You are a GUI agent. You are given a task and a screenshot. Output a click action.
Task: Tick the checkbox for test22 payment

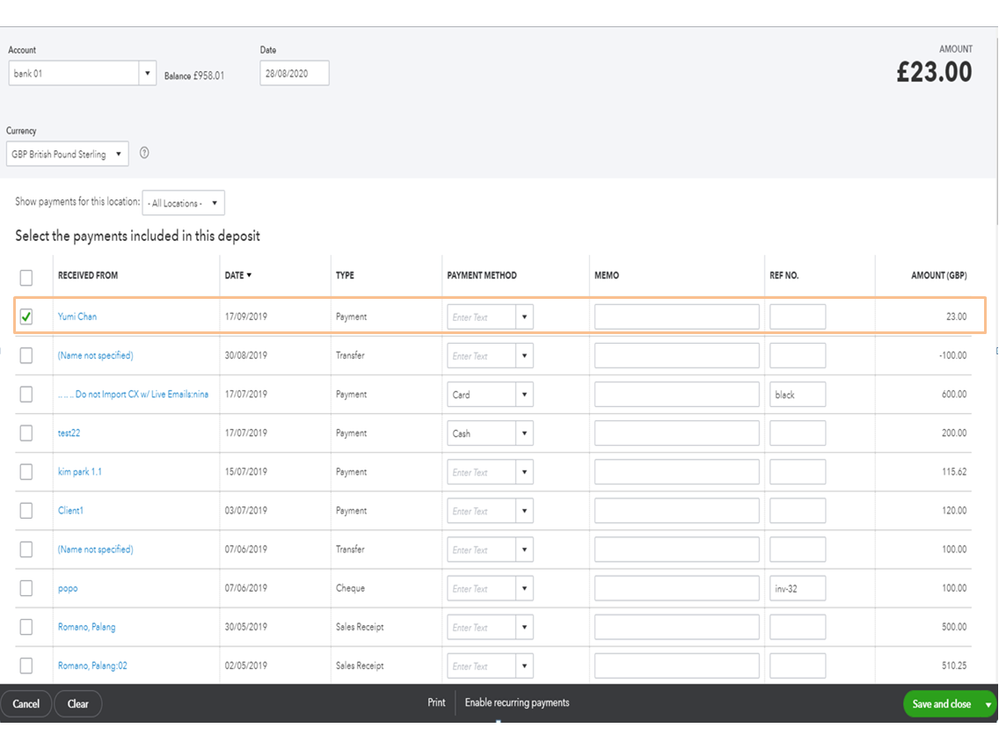[26, 433]
